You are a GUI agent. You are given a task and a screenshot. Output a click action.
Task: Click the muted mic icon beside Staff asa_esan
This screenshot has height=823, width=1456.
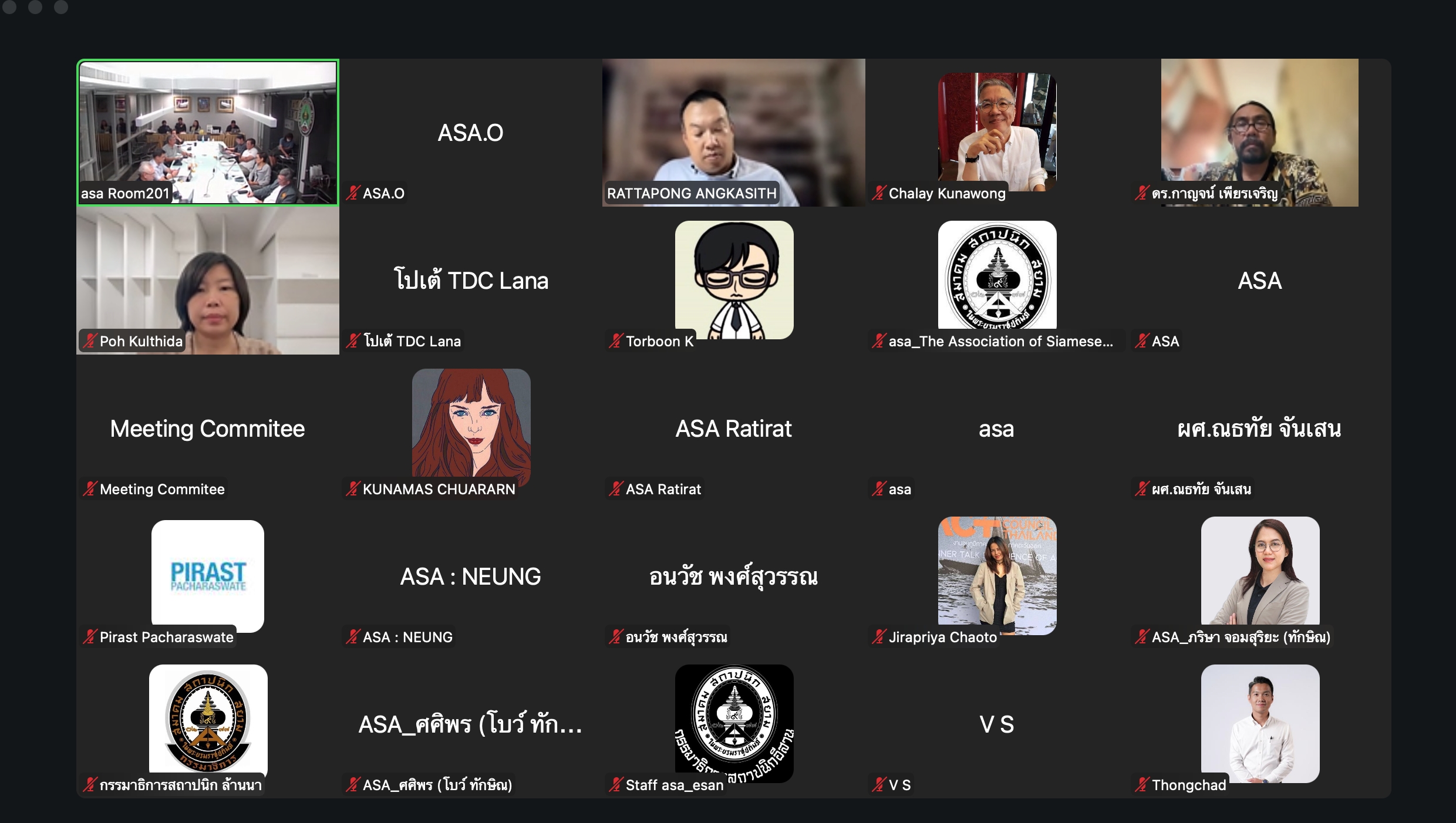pyautogui.click(x=616, y=785)
